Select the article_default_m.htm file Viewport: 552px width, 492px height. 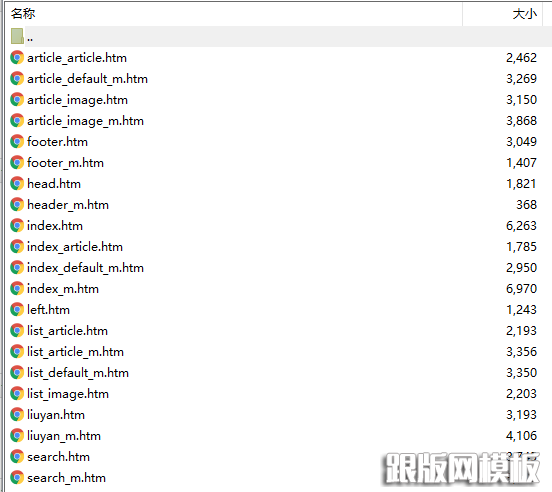87,79
